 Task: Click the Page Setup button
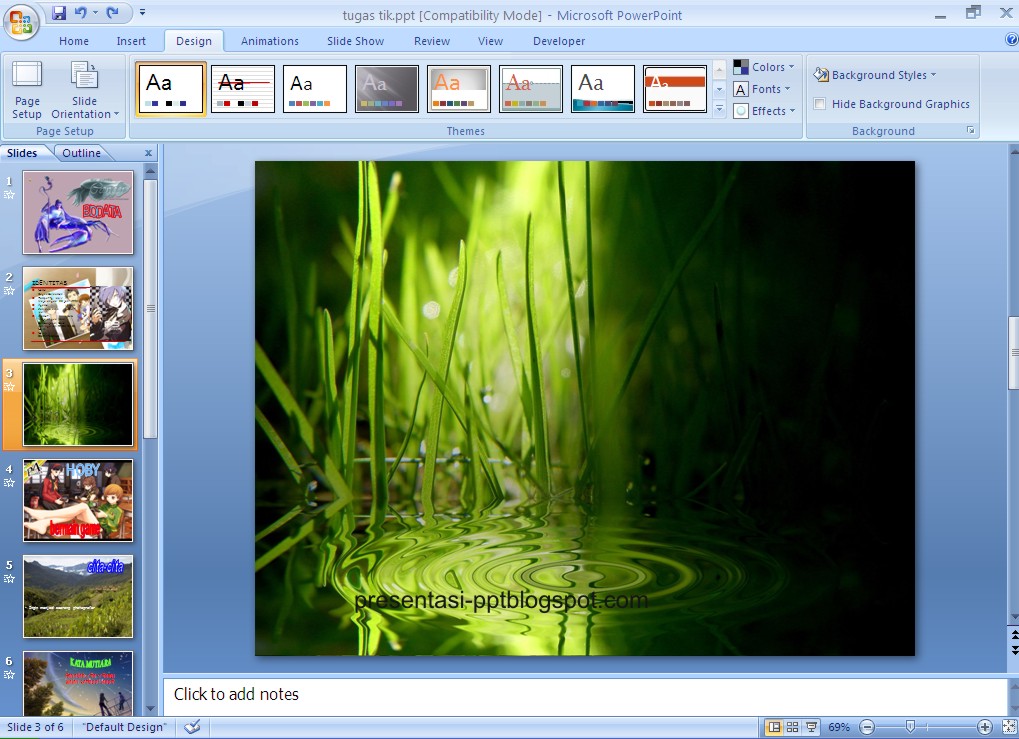(27, 90)
